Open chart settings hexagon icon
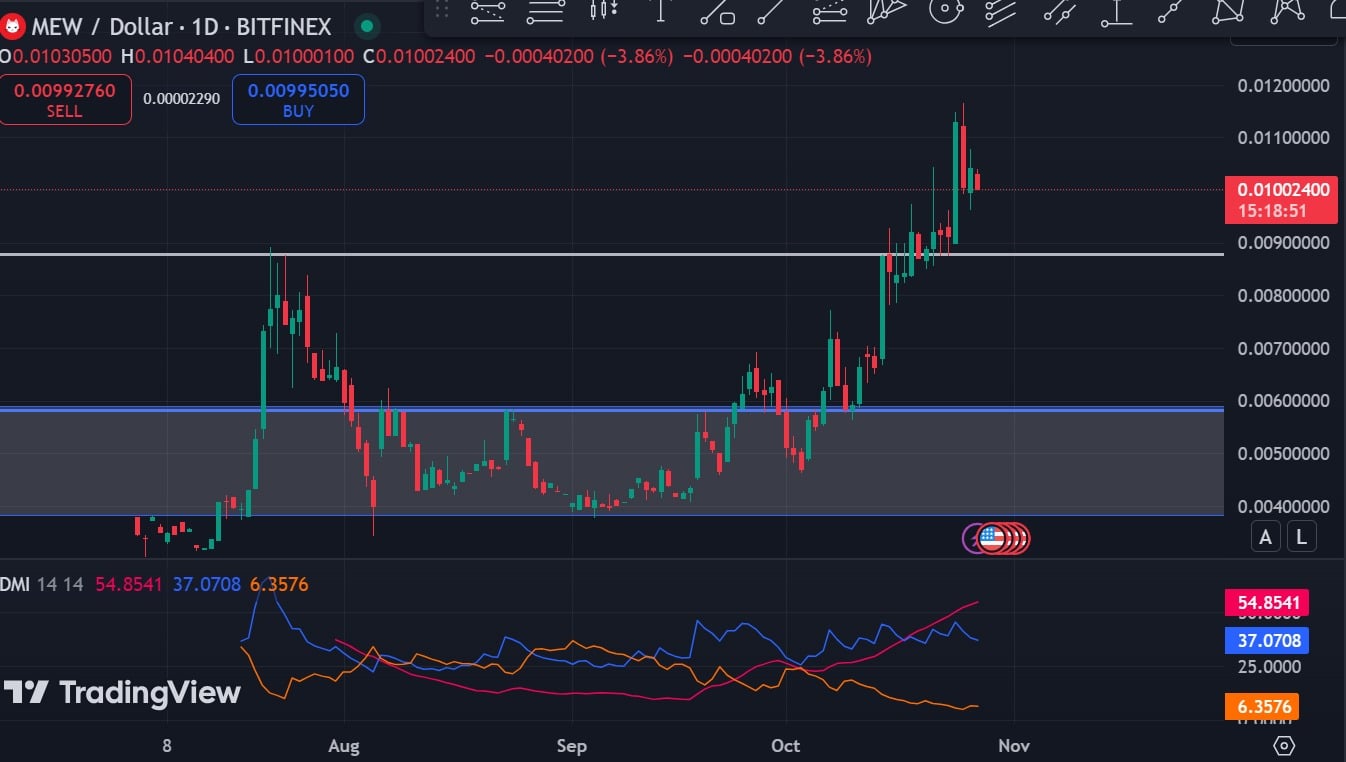The image size is (1346, 762). pyautogui.click(x=1285, y=746)
